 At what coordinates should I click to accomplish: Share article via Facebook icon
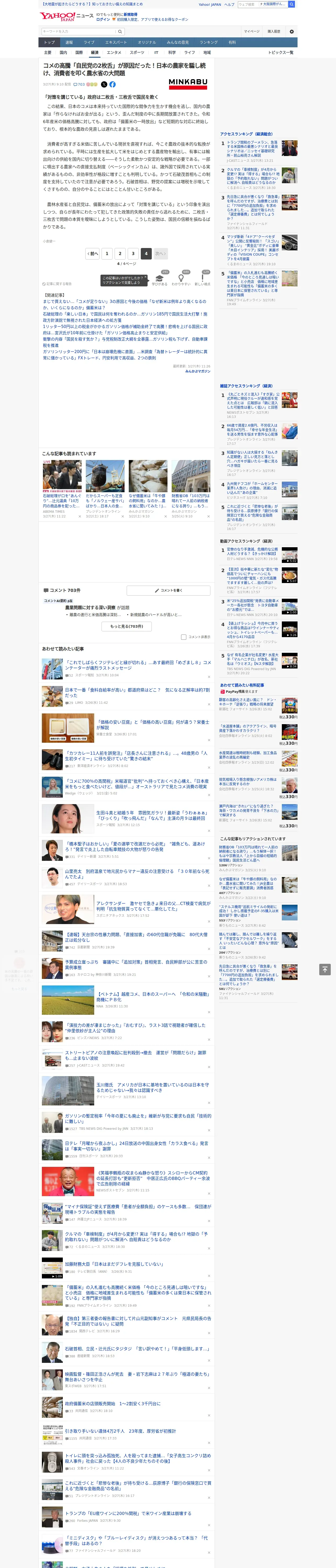pyautogui.click(x=112, y=85)
